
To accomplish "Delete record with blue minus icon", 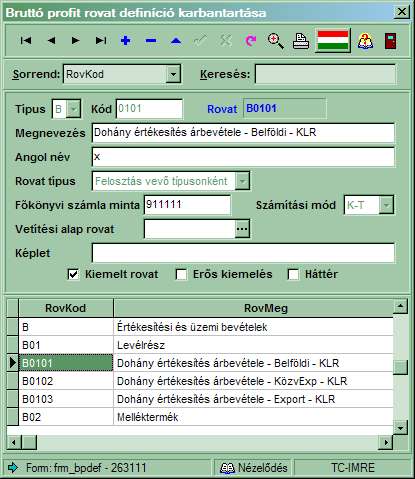I will [151, 41].
